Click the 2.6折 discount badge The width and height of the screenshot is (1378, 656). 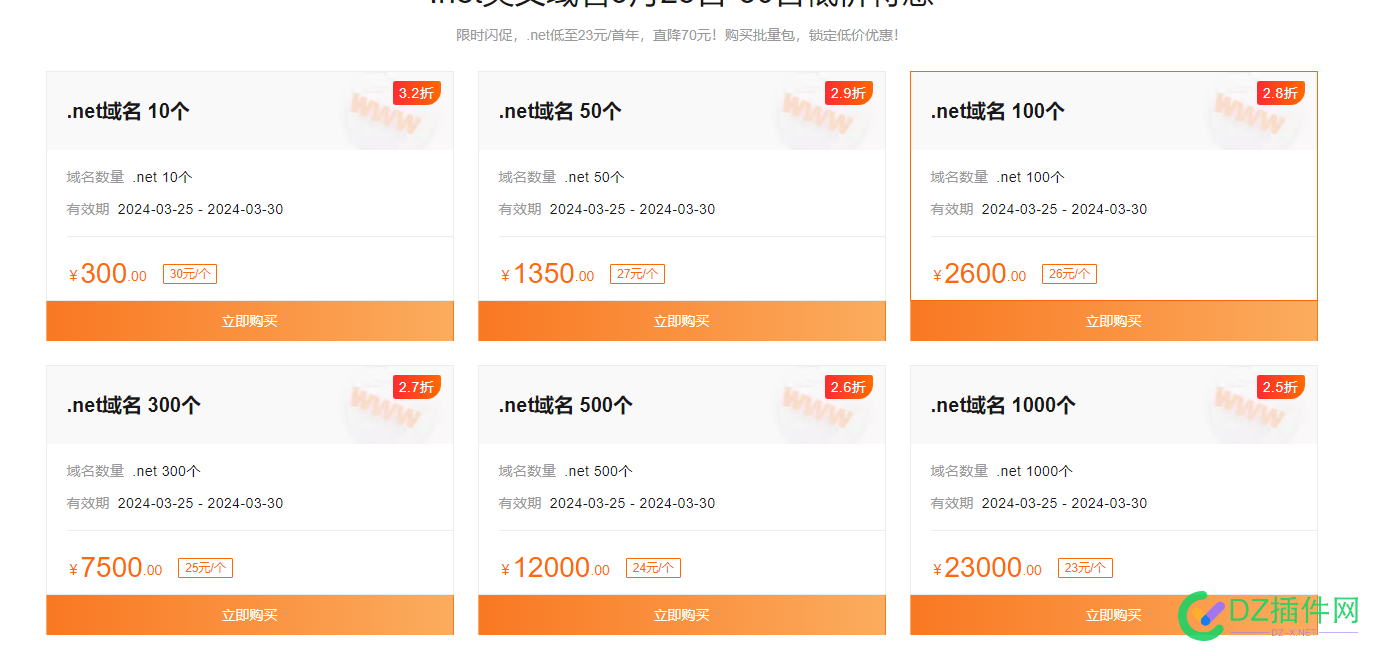(x=848, y=387)
